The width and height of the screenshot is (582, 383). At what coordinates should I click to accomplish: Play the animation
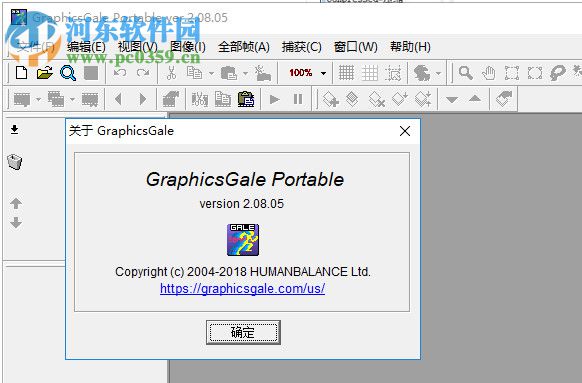[x=275, y=99]
